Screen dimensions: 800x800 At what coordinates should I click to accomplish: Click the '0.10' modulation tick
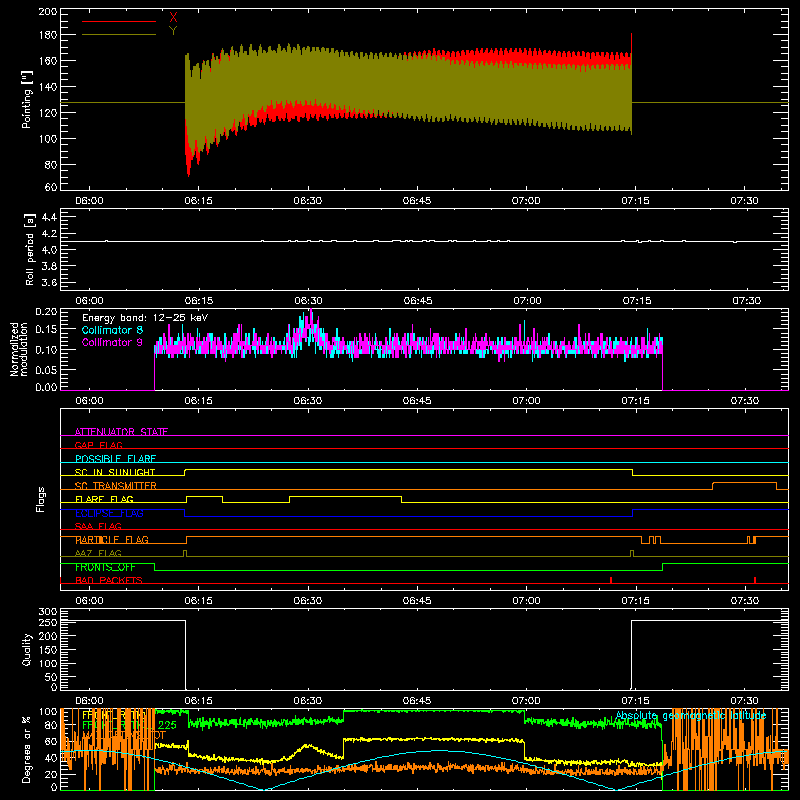(46, 350)
